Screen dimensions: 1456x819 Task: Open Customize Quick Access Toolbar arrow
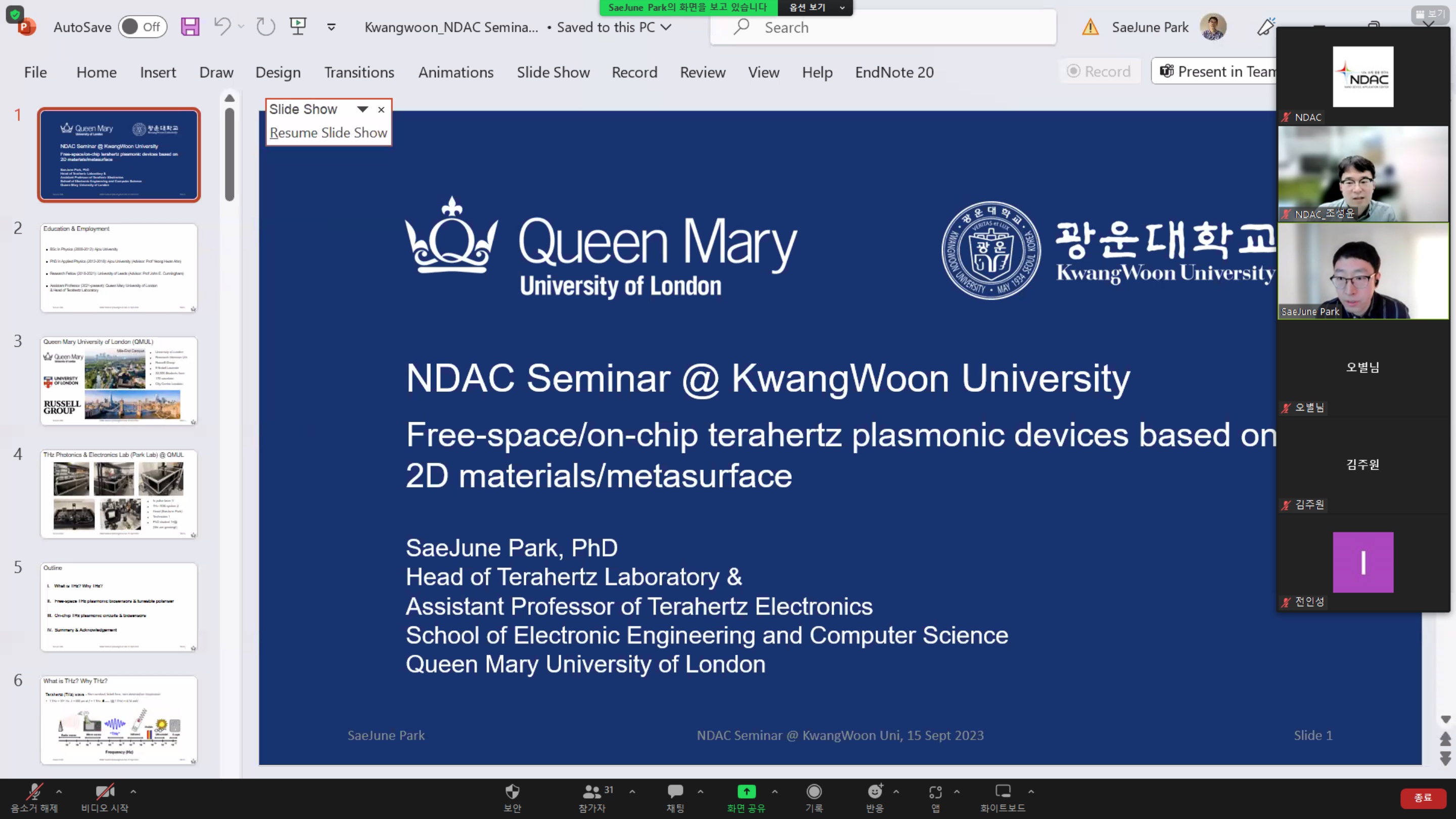click(x=331, y=27)
